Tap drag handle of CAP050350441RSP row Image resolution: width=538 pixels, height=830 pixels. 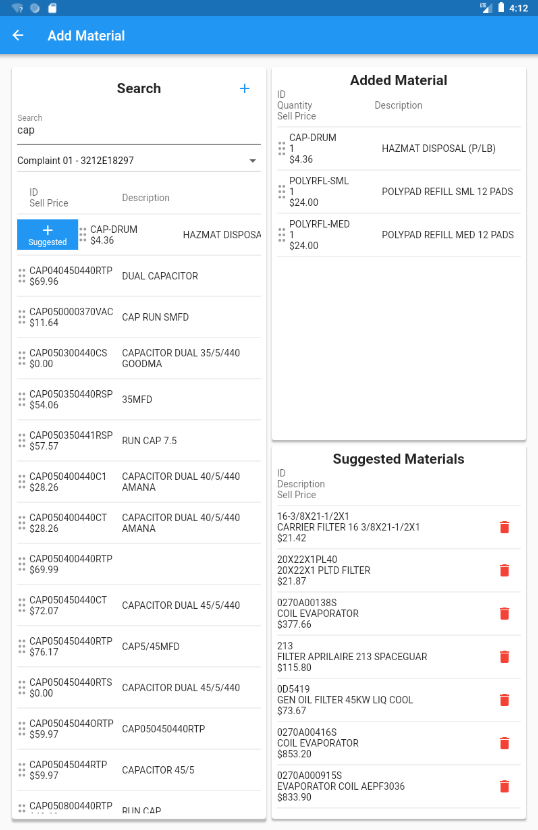[22, 440]
